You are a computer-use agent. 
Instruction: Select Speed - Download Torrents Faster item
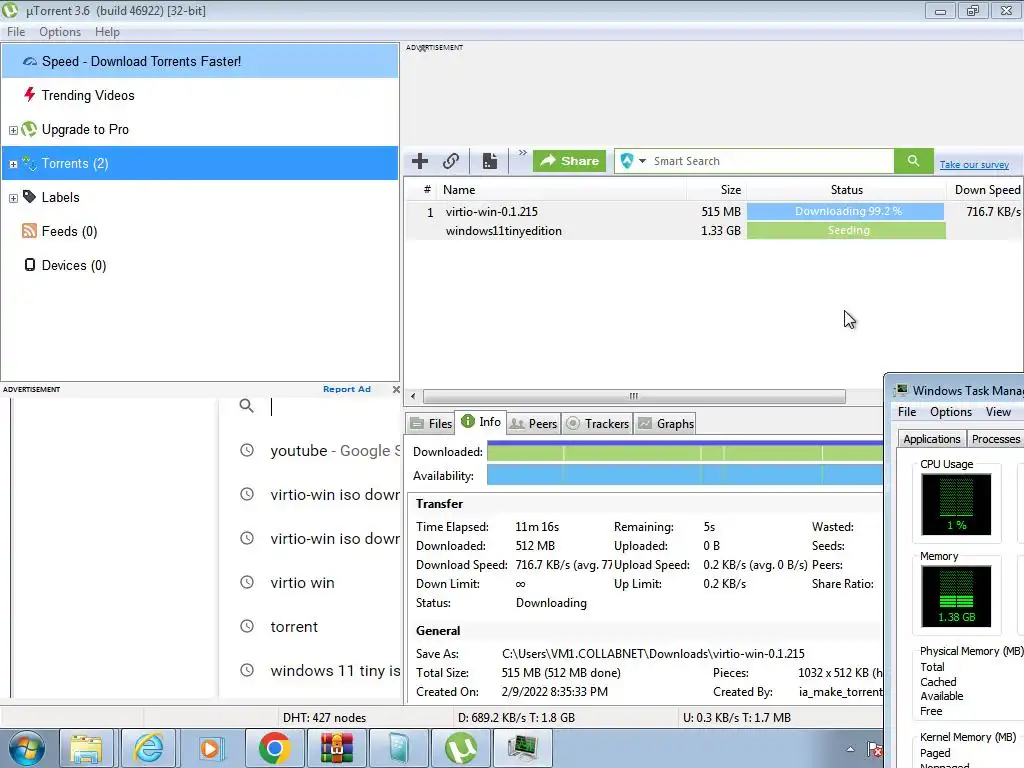point(200,61)
